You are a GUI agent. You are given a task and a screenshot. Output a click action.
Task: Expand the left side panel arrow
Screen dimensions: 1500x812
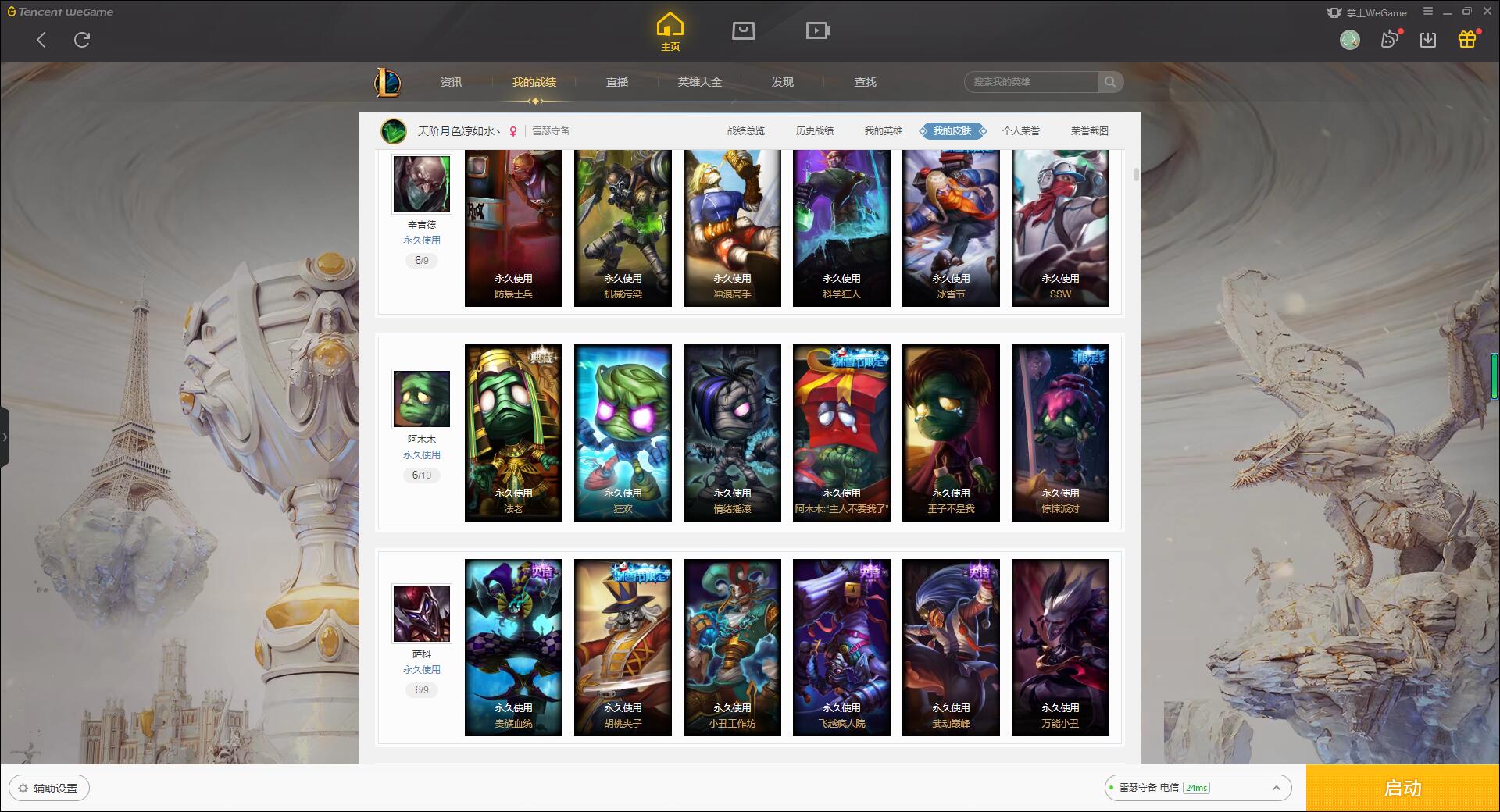click(x=5, y=436)
